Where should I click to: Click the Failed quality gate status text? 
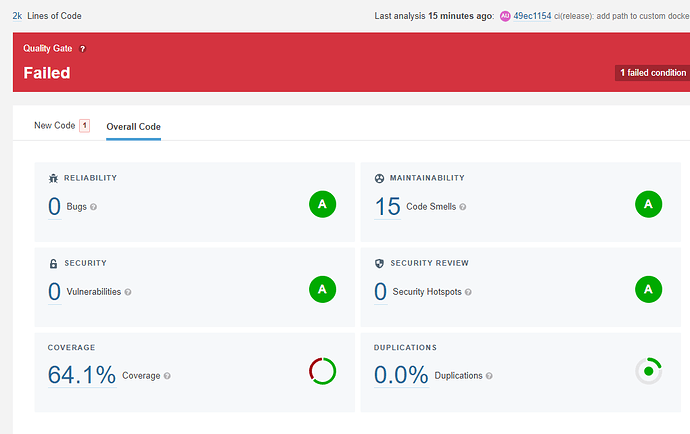point(47,73)
